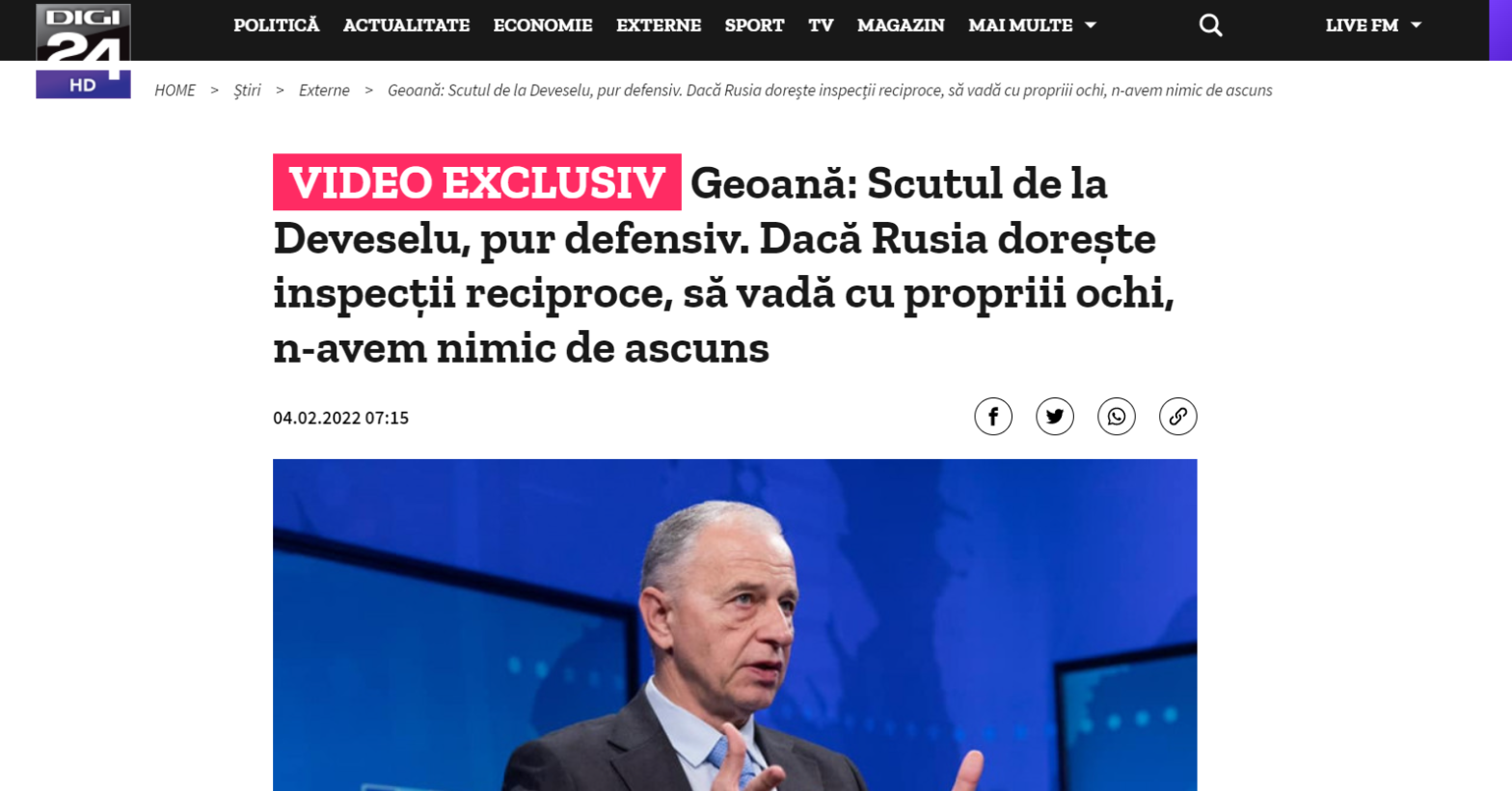Open the search magnifier icon
1512x791 pixels.
pyautogui.click(x=1210, y=25)
